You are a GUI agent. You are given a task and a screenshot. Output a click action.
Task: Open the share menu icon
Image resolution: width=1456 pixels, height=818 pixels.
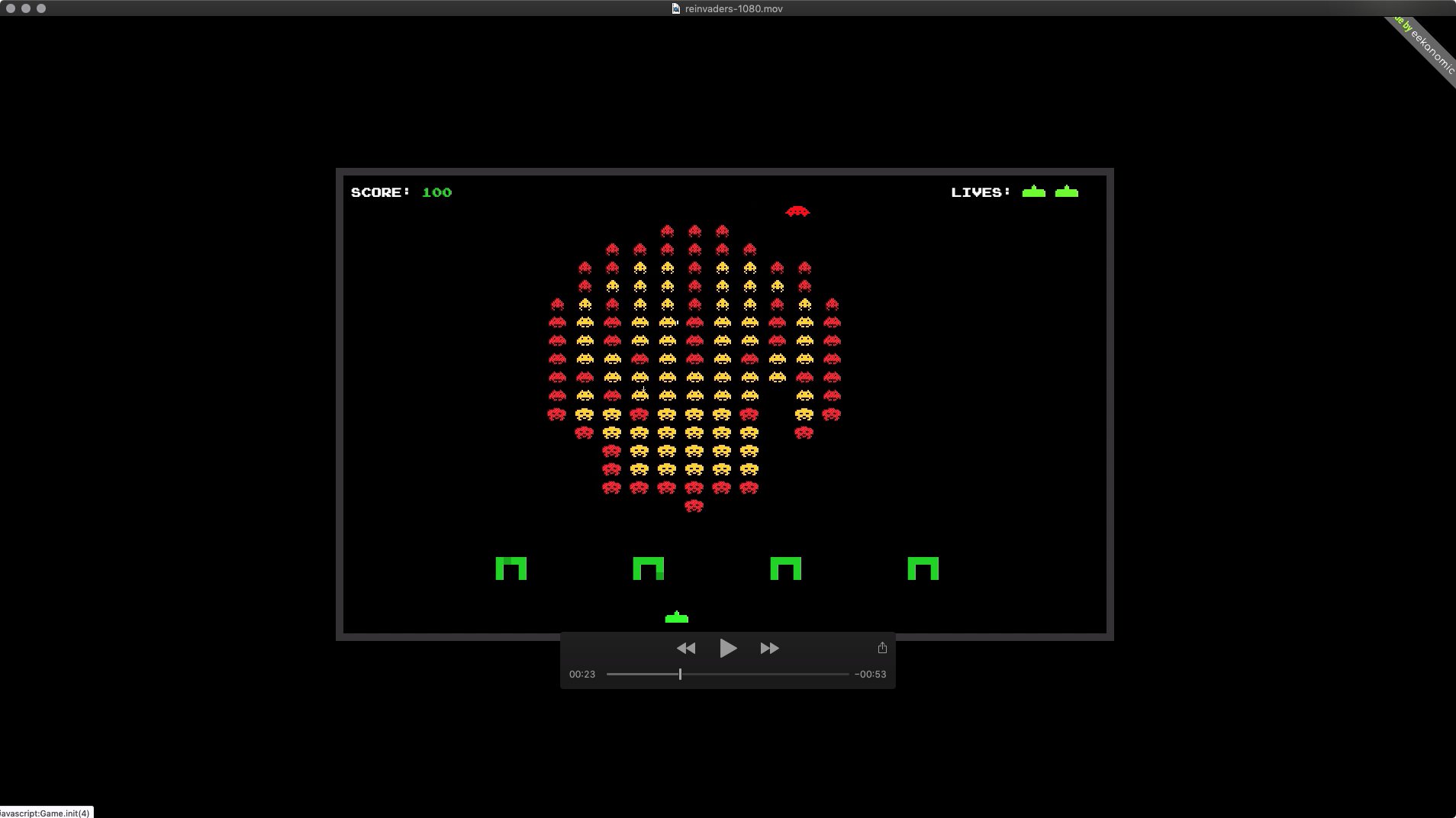tap(882, 648)
